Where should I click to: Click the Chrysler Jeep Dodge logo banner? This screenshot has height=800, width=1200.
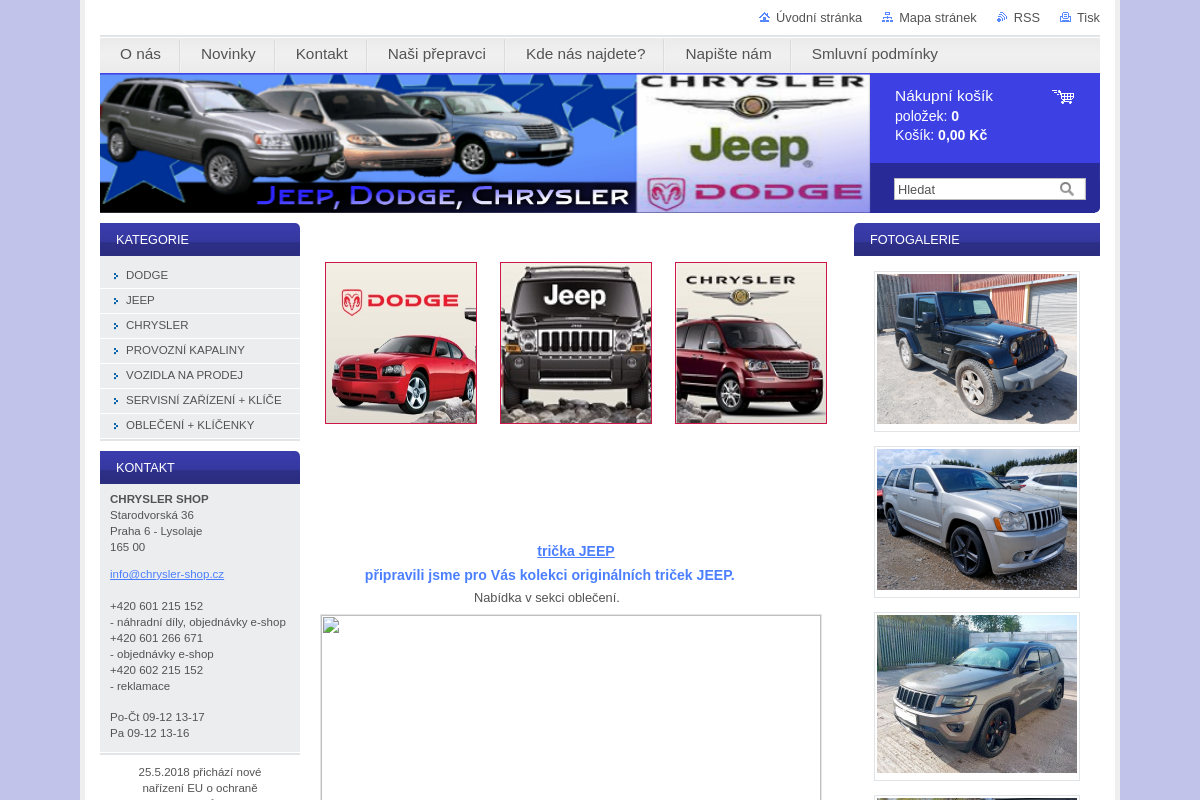click(753, 143)
